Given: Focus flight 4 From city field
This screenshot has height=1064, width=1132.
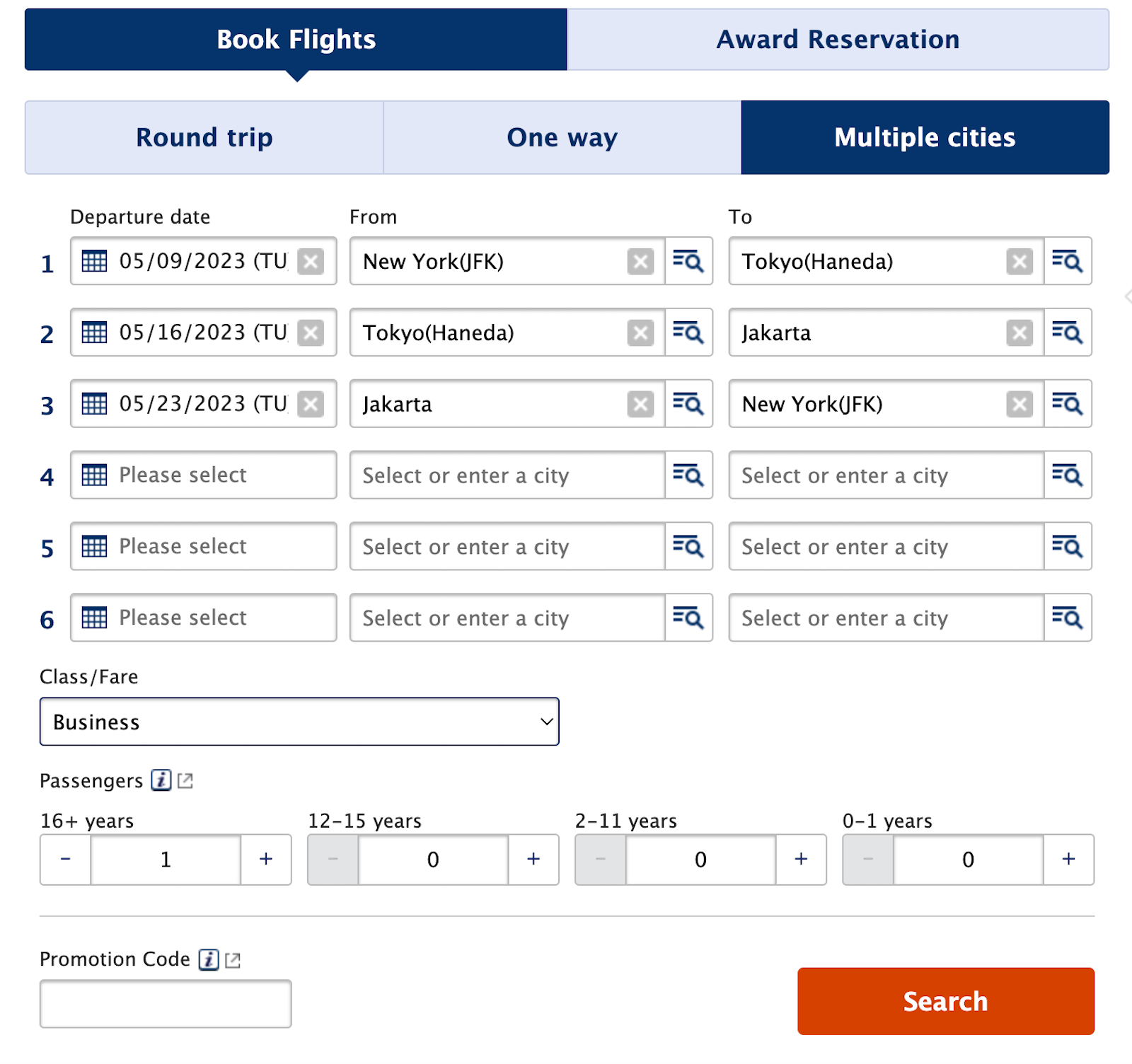Looking at the screenshot, I should click(x=507, y=475).
